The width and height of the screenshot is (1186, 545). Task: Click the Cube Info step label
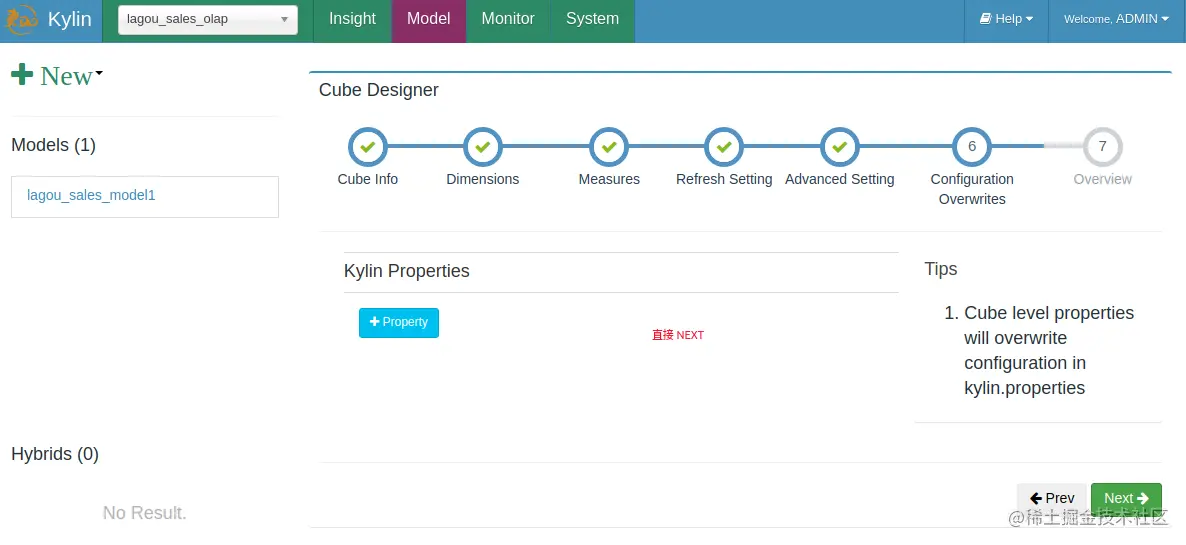point(368,180)
